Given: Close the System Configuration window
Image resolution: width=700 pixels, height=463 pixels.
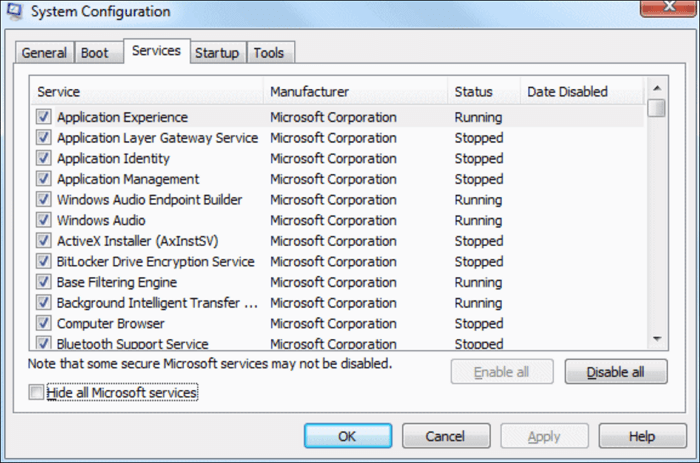Looking at the screenshot, I should pos(673,11).
